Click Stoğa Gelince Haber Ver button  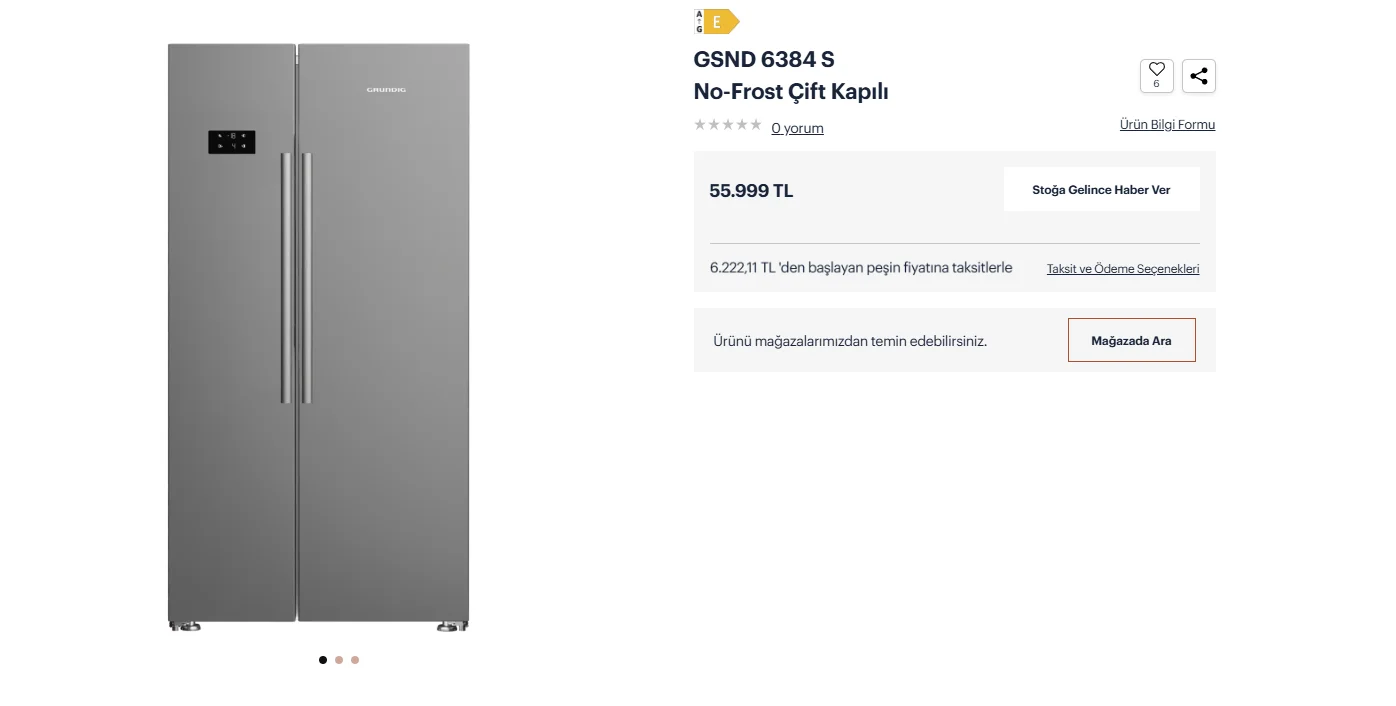coord(1101,190)
